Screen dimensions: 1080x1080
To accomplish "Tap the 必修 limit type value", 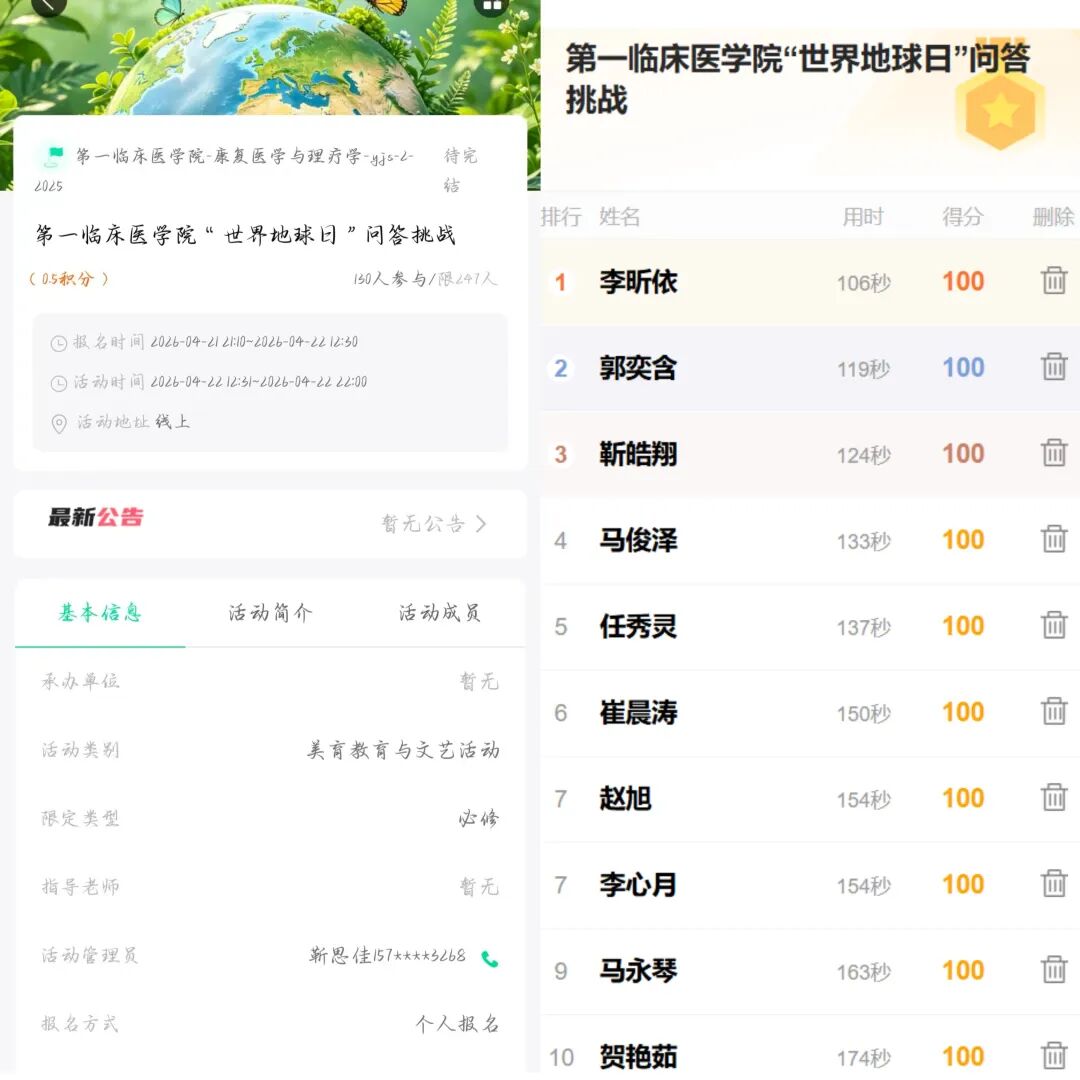I will click(479, 818).
